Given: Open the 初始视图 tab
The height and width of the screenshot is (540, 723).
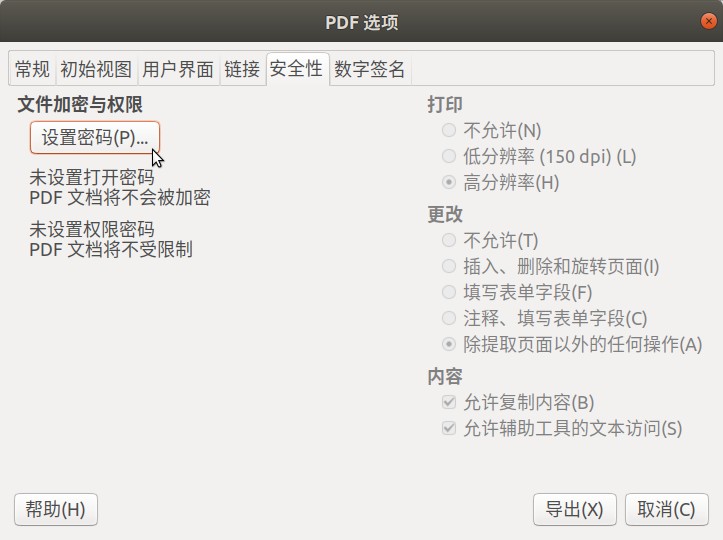Looking at the screenshot, I should [x=96, y=70].
